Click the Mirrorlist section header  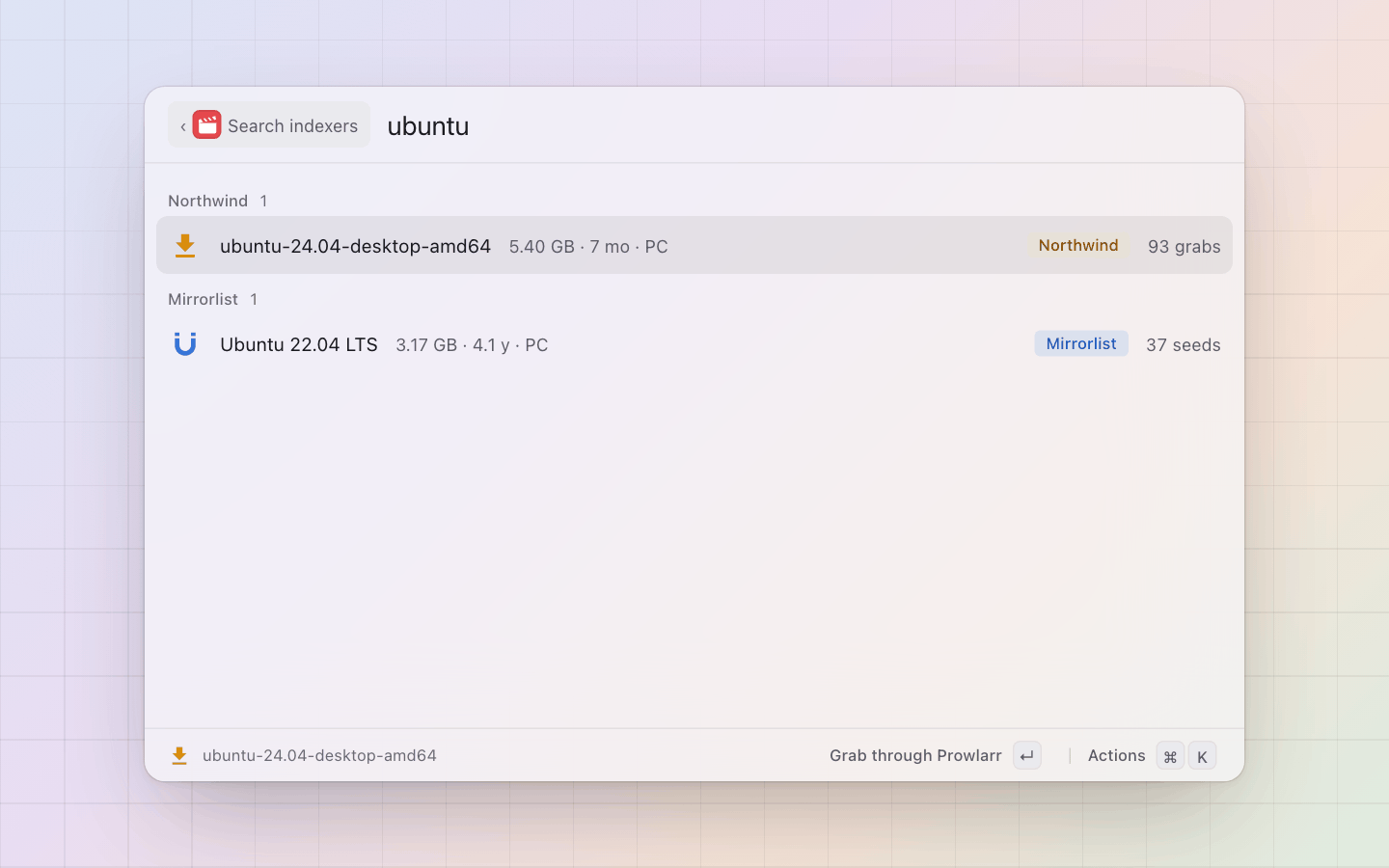click(x=203, y=299)
